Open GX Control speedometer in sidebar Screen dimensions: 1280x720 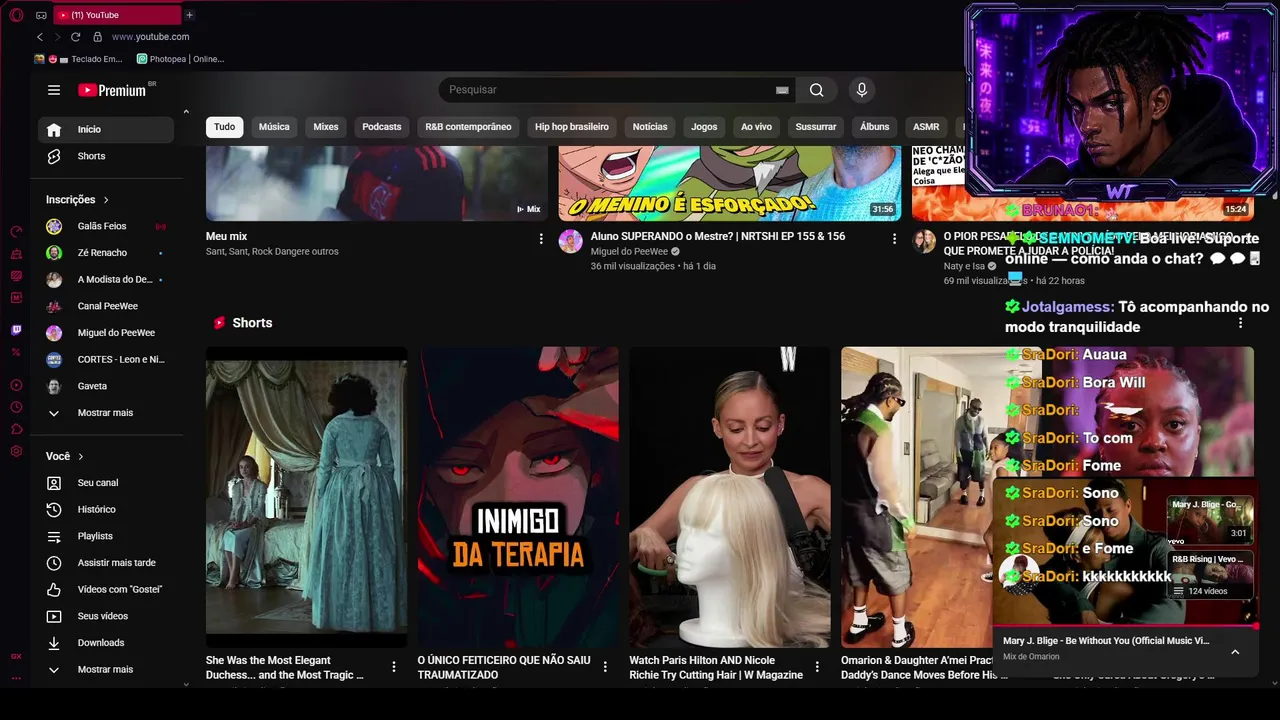[16, 232]
